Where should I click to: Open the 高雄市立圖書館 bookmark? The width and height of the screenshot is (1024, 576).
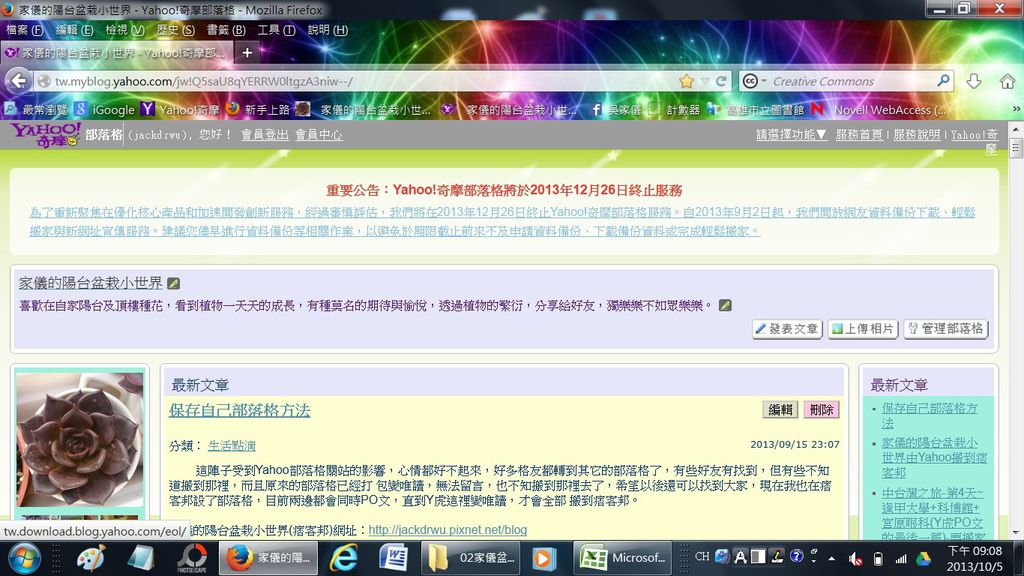(x=756, y=110)
